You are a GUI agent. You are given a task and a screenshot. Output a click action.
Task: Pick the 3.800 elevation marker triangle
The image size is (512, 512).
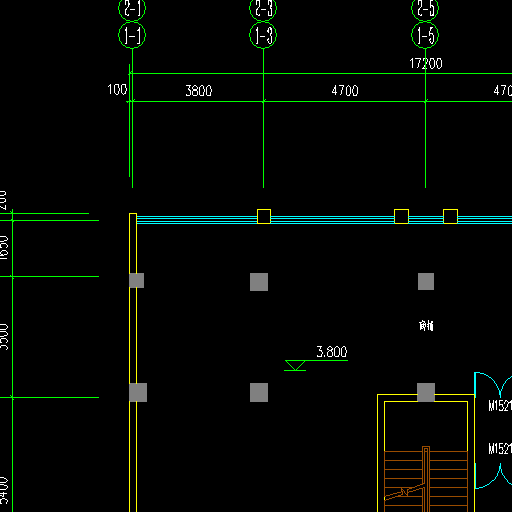(295, 365)
